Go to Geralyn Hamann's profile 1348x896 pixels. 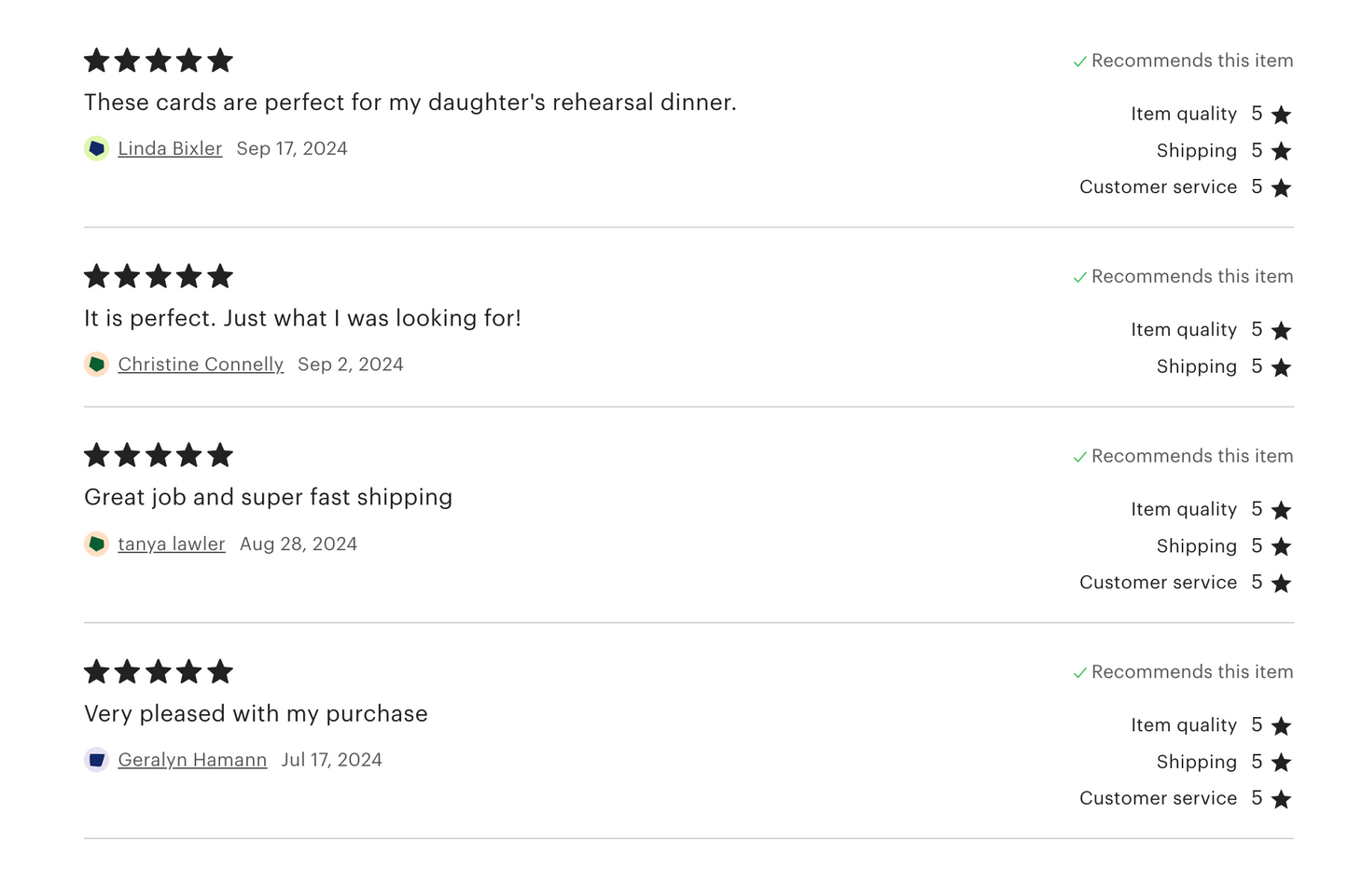click(x=192, y=760)
